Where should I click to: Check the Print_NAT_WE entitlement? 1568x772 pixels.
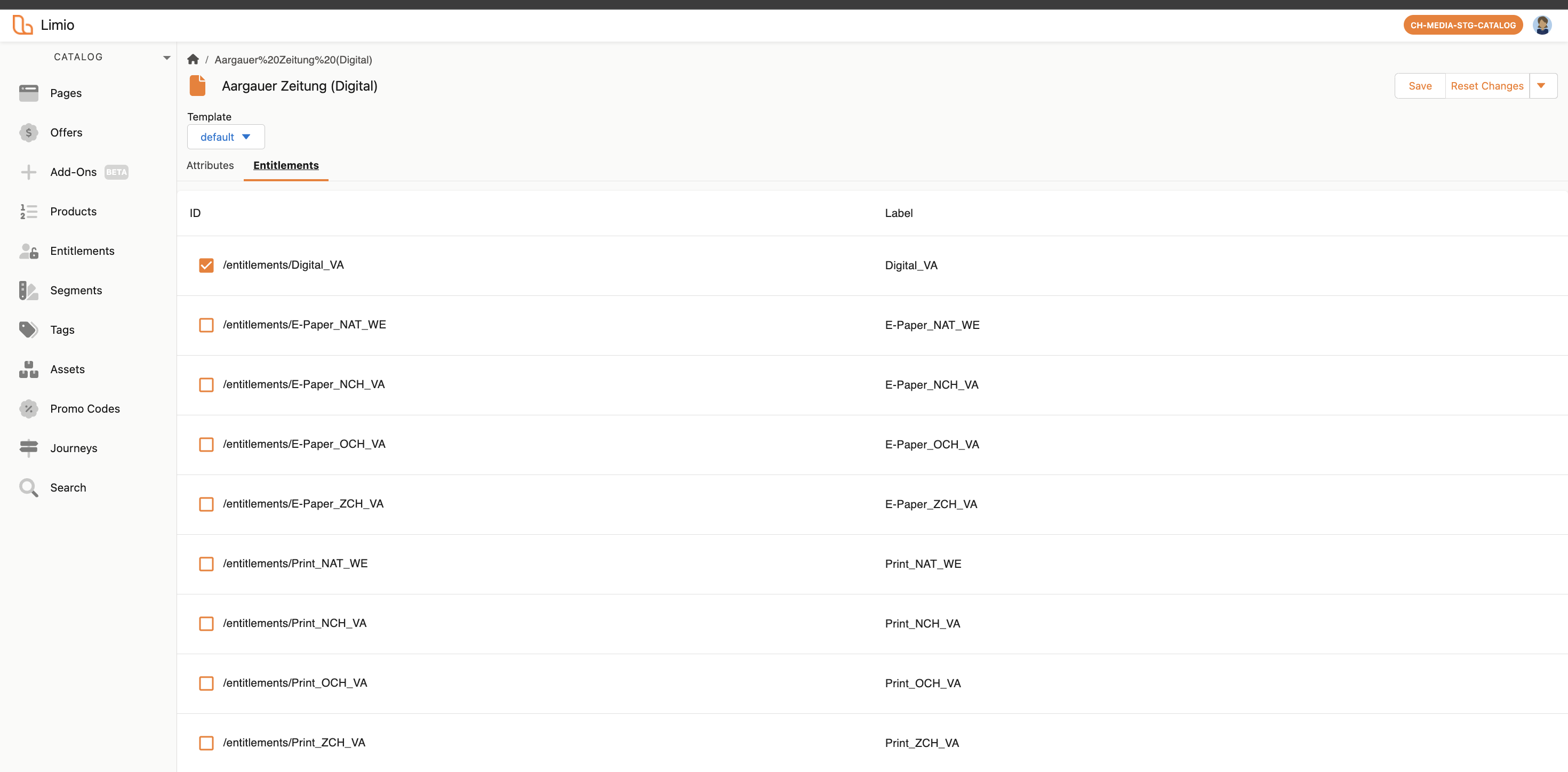tap(206, 564)
